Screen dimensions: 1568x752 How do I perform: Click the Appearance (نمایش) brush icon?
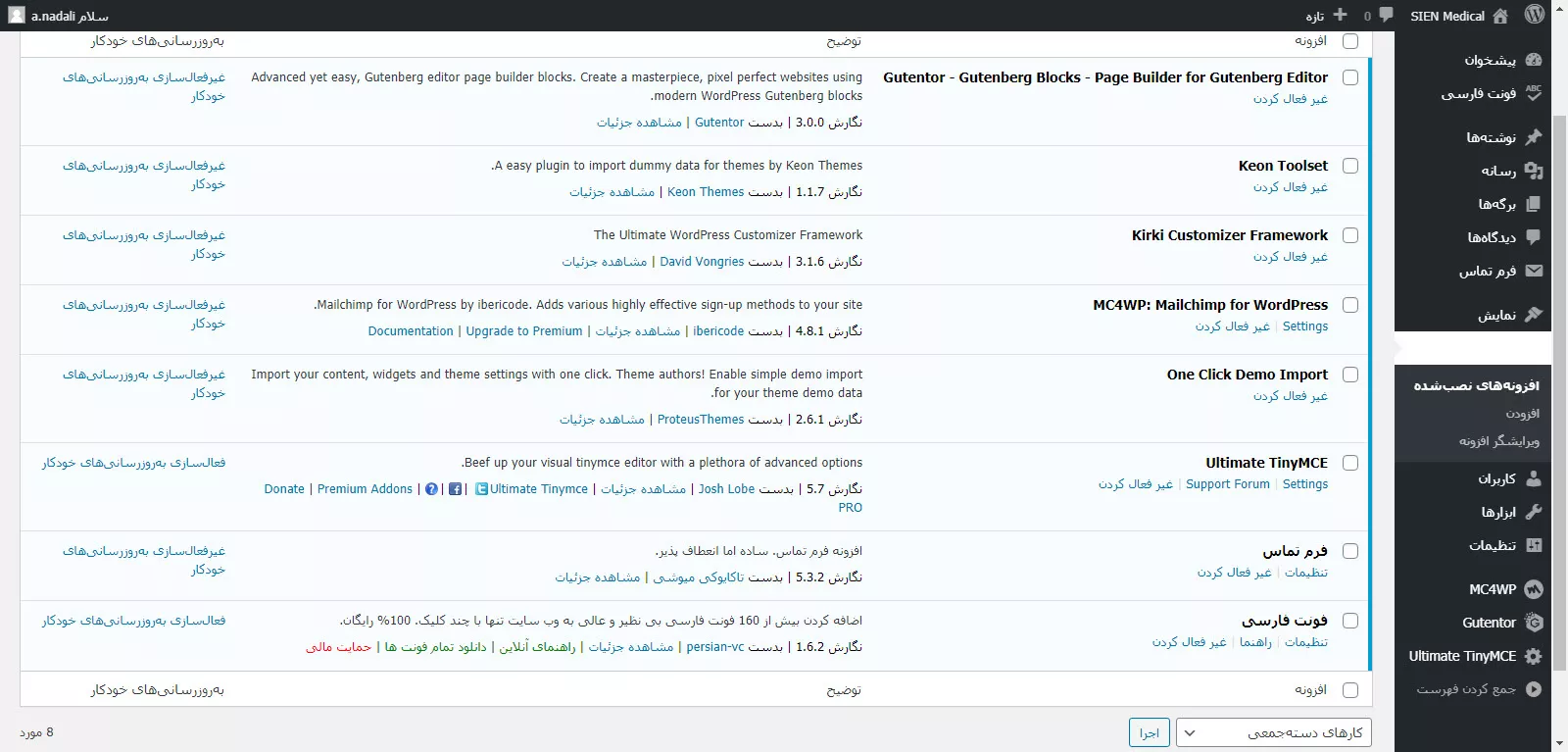click(x=1534, y=315)
